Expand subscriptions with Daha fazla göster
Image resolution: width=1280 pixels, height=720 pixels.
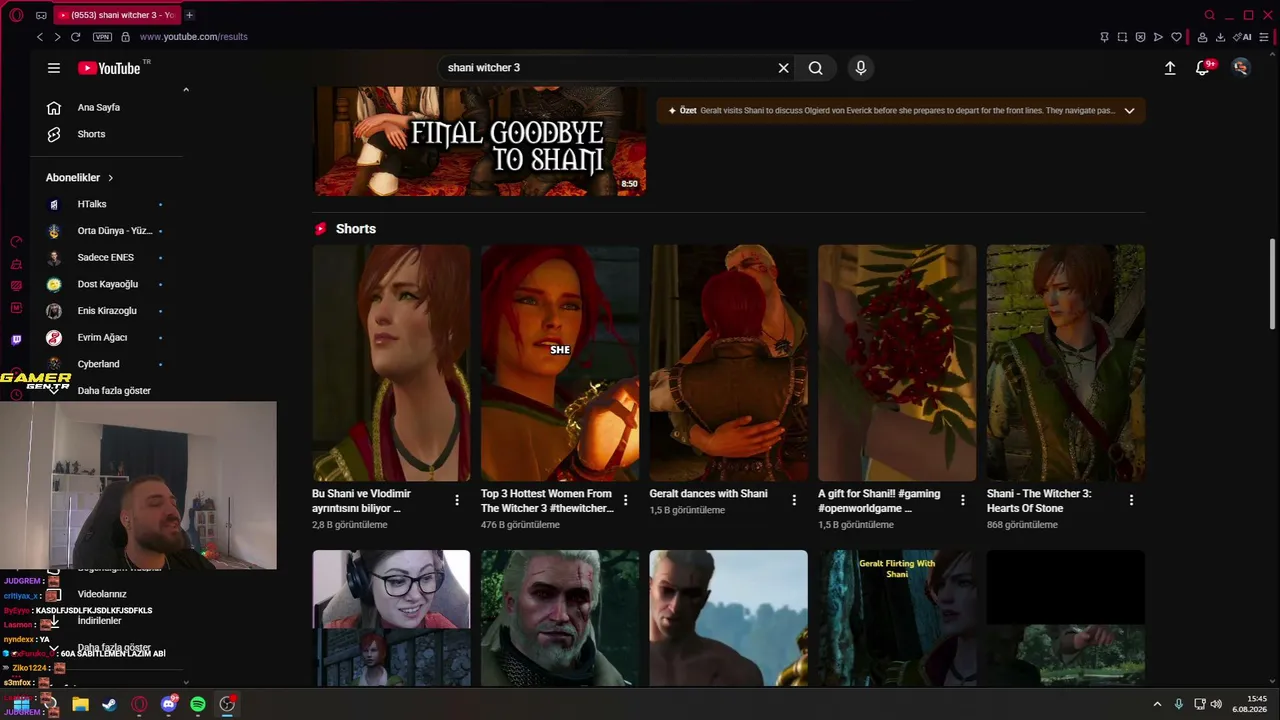click(114, 391)
